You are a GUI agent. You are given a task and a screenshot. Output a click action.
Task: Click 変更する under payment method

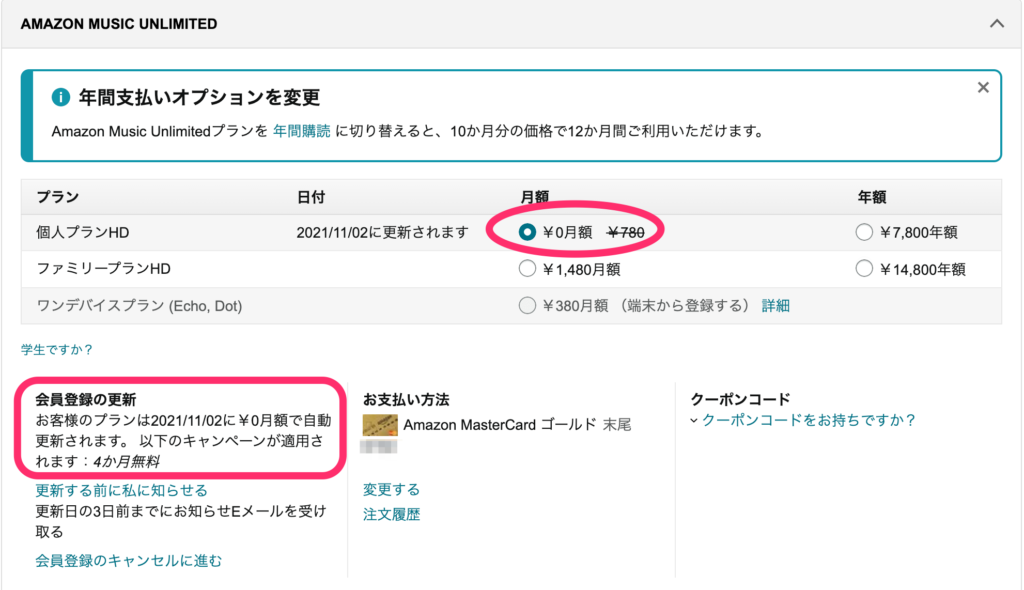point(391,489)
